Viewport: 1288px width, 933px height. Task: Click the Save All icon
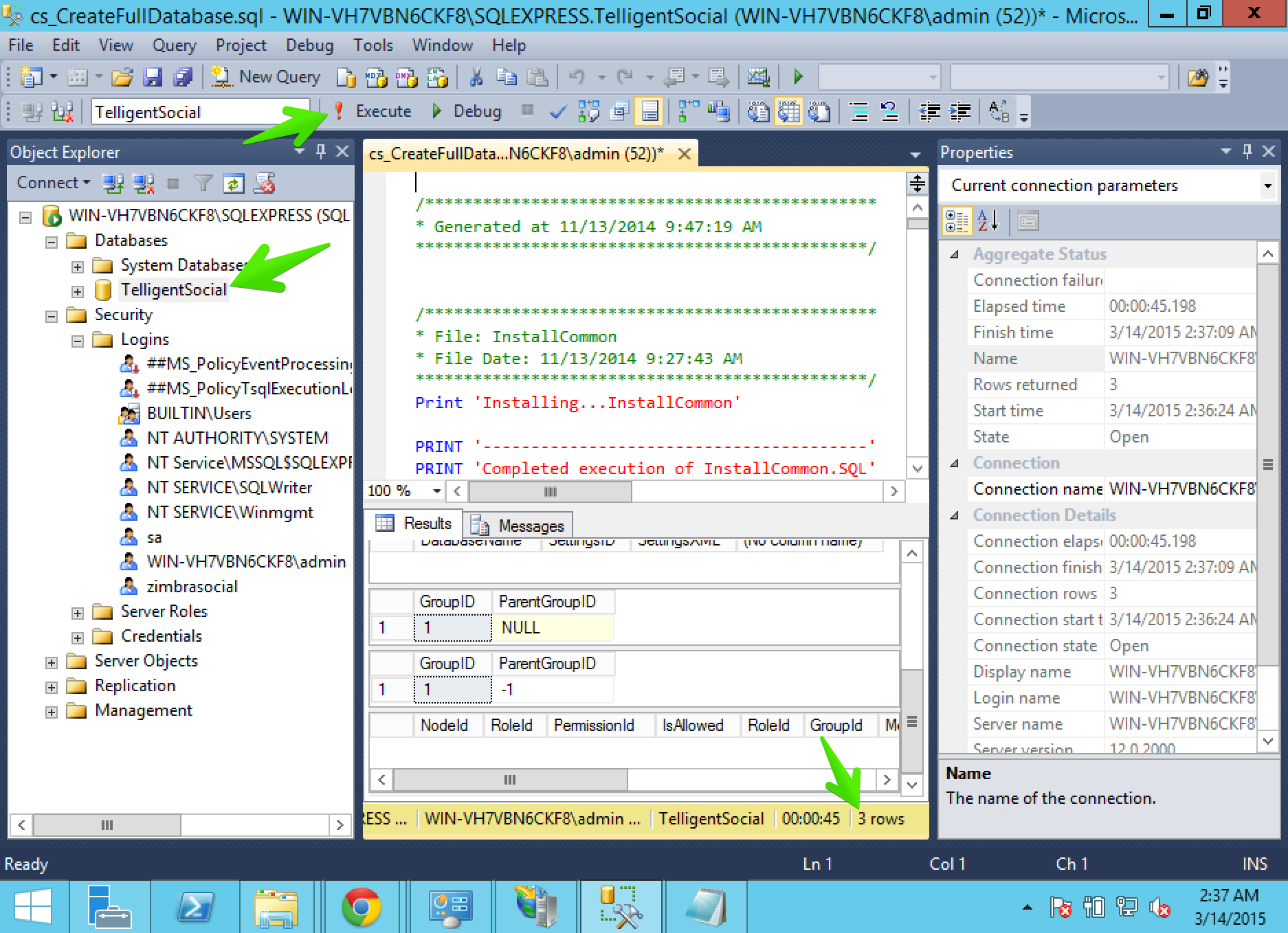click(182, 77)
